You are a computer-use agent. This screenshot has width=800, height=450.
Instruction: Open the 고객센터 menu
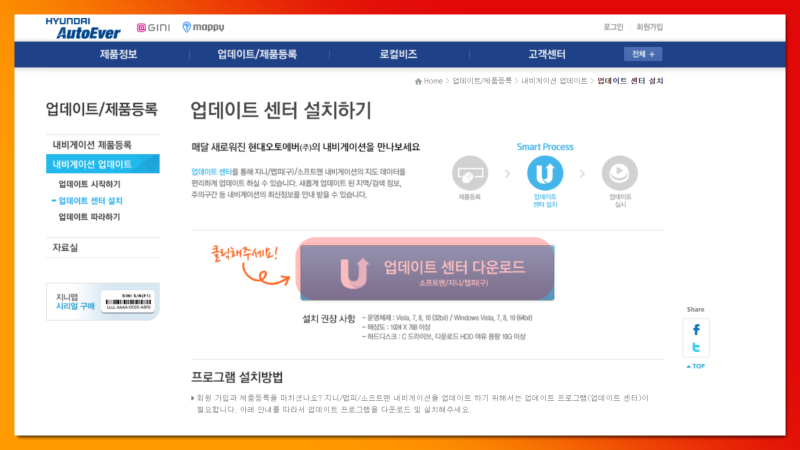click(x=546, y=54)
